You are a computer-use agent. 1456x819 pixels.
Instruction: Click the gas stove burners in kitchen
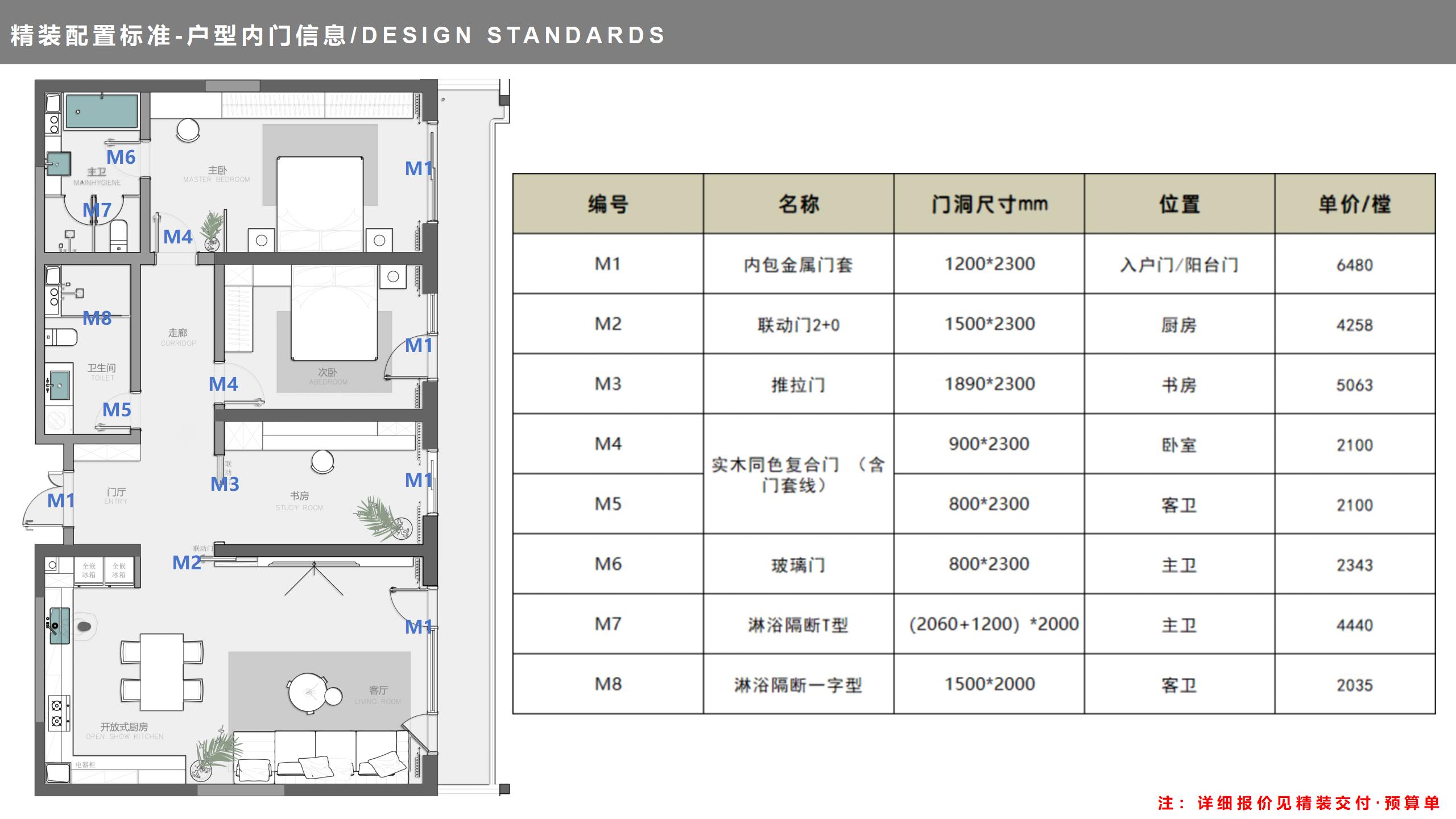coord(57,714)
